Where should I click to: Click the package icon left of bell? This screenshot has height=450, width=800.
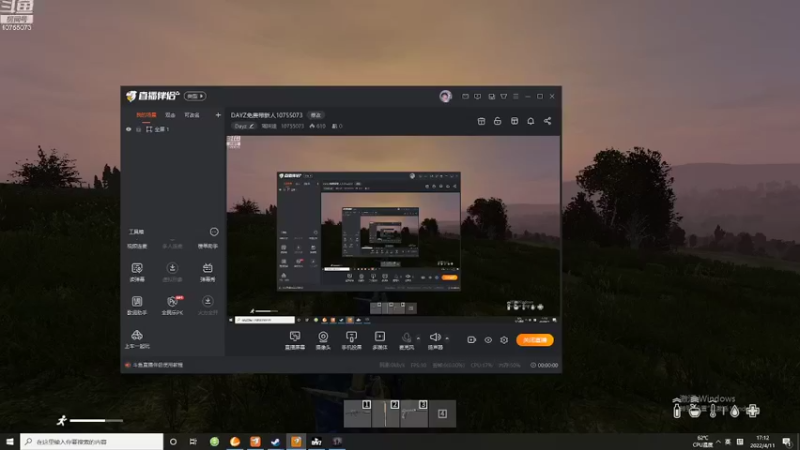(514, 121)
